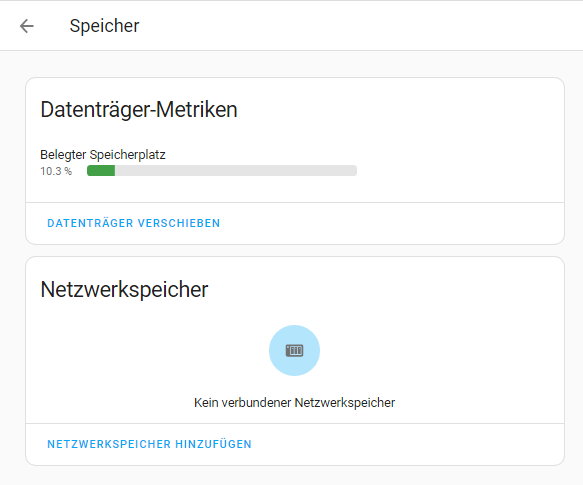Click the Kein verbundener Netzwerkspeicher message
583x485 pixels.
pyautogui.click(x=294, y=402)
